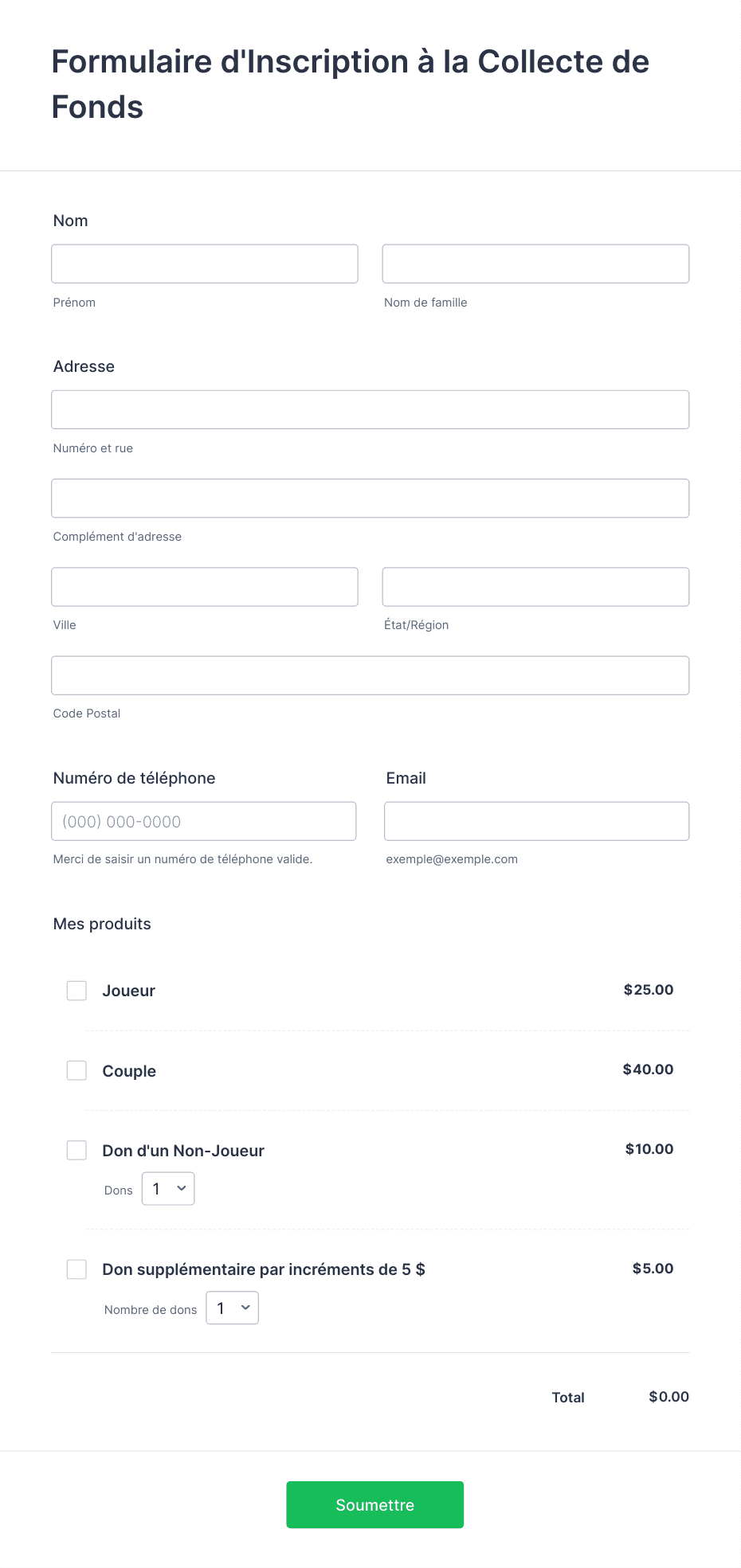The image size is (741, 1568).
Task: Enable the Don supplémentaire par incréments checkbox
Action: tap(76, 1269)
